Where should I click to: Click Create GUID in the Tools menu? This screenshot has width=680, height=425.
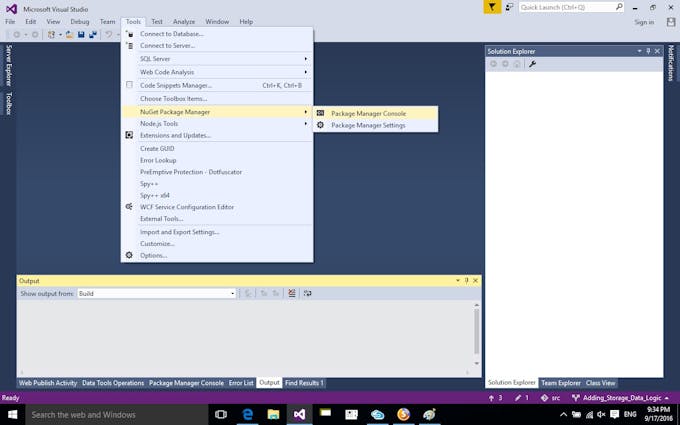tap(217, 148)
